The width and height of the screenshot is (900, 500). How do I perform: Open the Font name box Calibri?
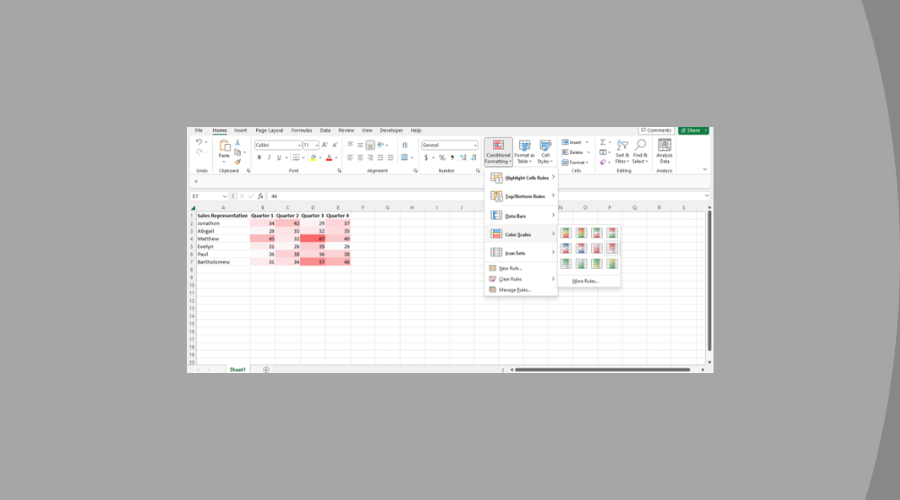278,145
